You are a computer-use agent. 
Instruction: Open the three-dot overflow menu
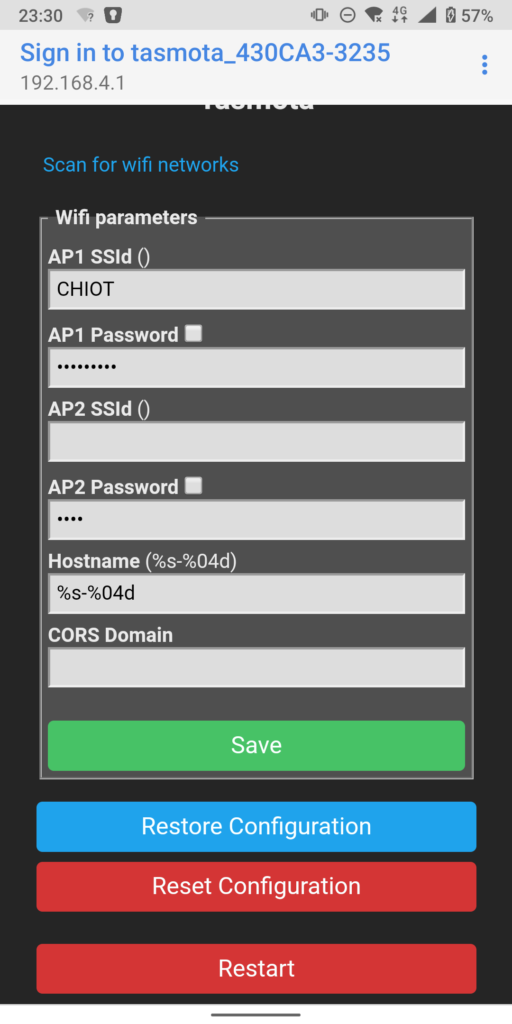click(x=484, y=65)
